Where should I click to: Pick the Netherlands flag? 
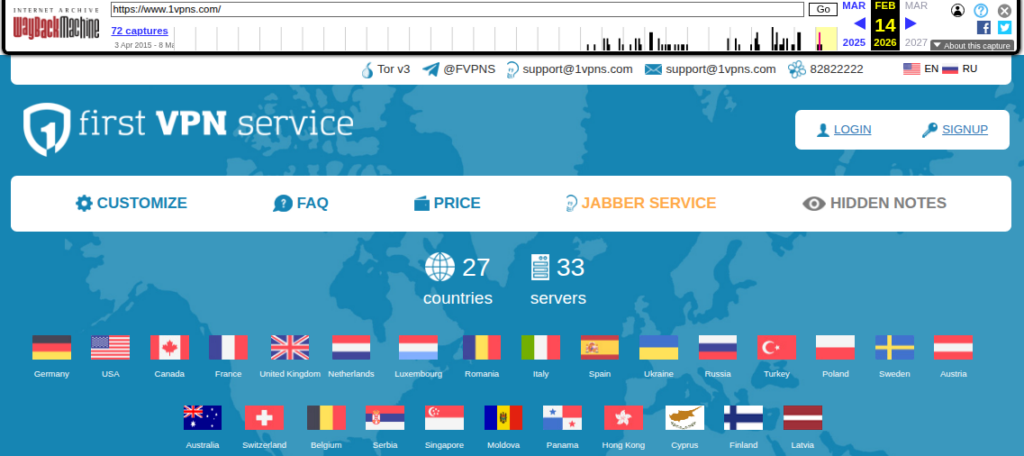351,348
